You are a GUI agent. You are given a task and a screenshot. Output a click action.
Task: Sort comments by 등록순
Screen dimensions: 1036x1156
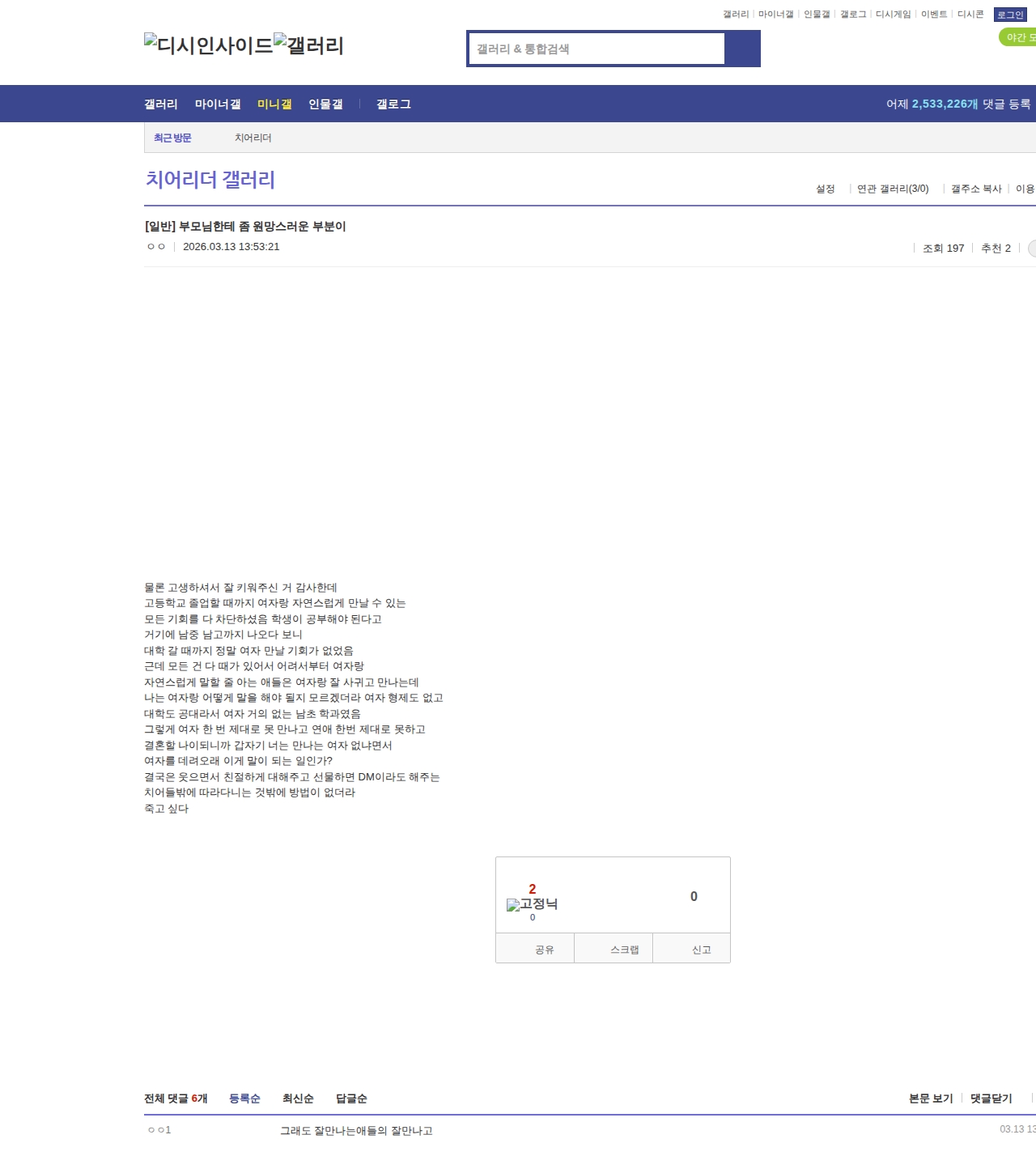coord(244,1099)
